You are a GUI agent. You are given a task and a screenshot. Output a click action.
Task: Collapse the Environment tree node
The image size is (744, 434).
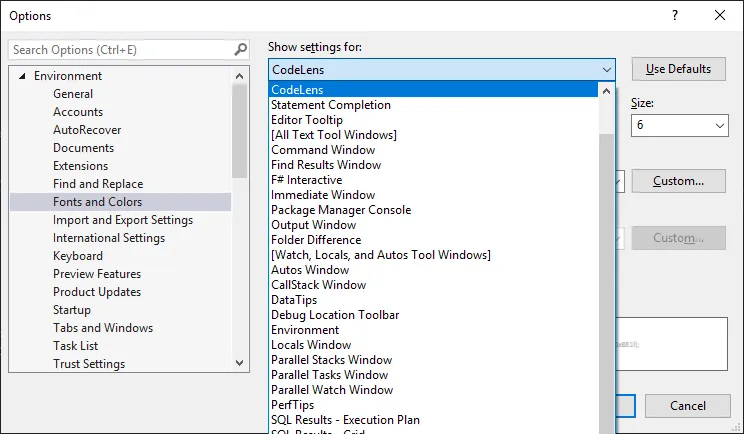[x=22, y=76]
